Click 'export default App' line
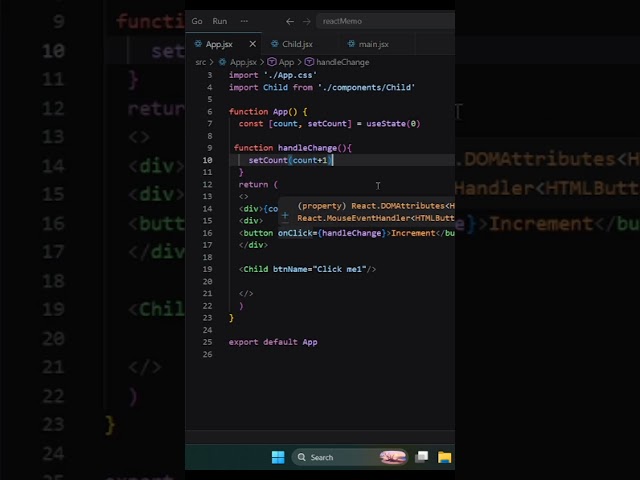 tap(273, 342)
